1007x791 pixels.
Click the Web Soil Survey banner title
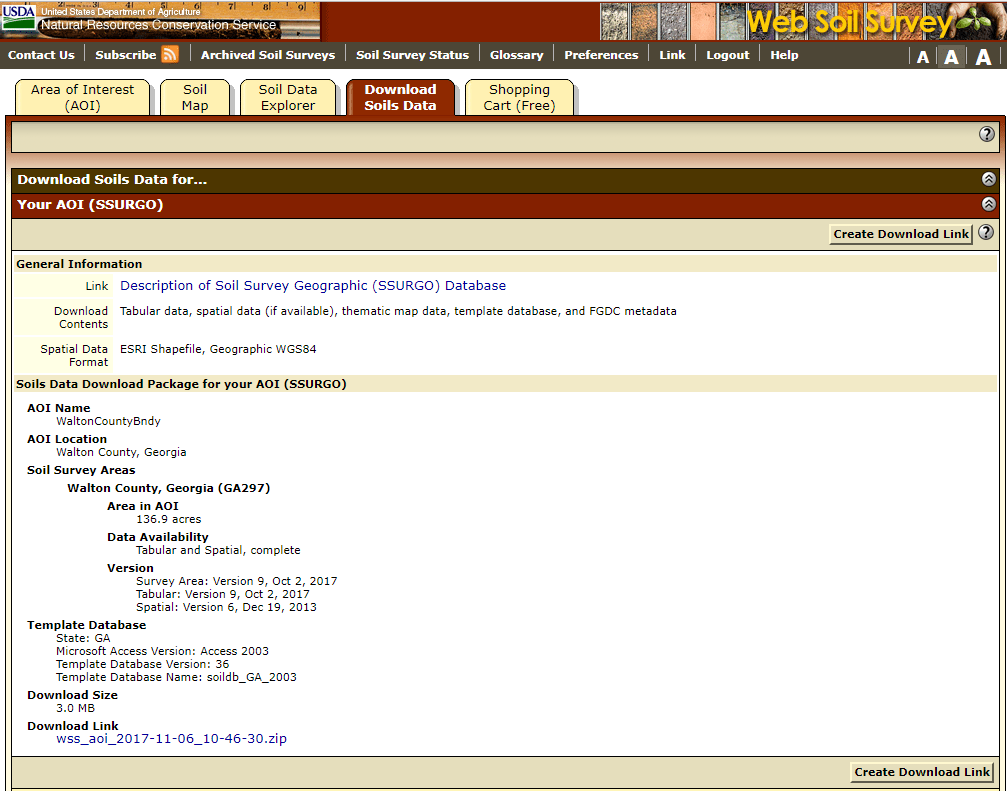click(x=849, y=22)
